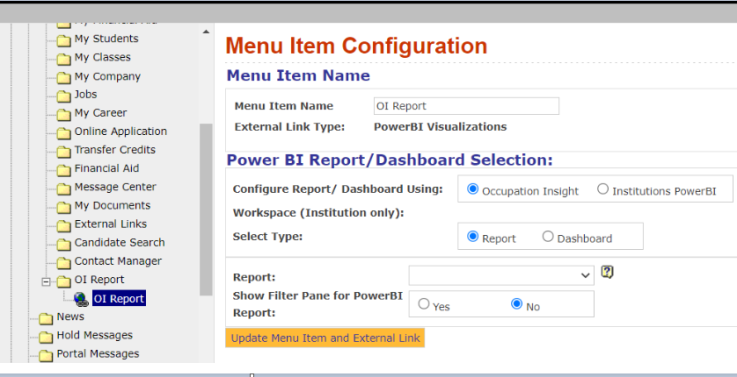The height and width of the screenshot is (377, 737).
Task: Click the Menu Item Configuration heading
Action: click(x=356, y=46)
